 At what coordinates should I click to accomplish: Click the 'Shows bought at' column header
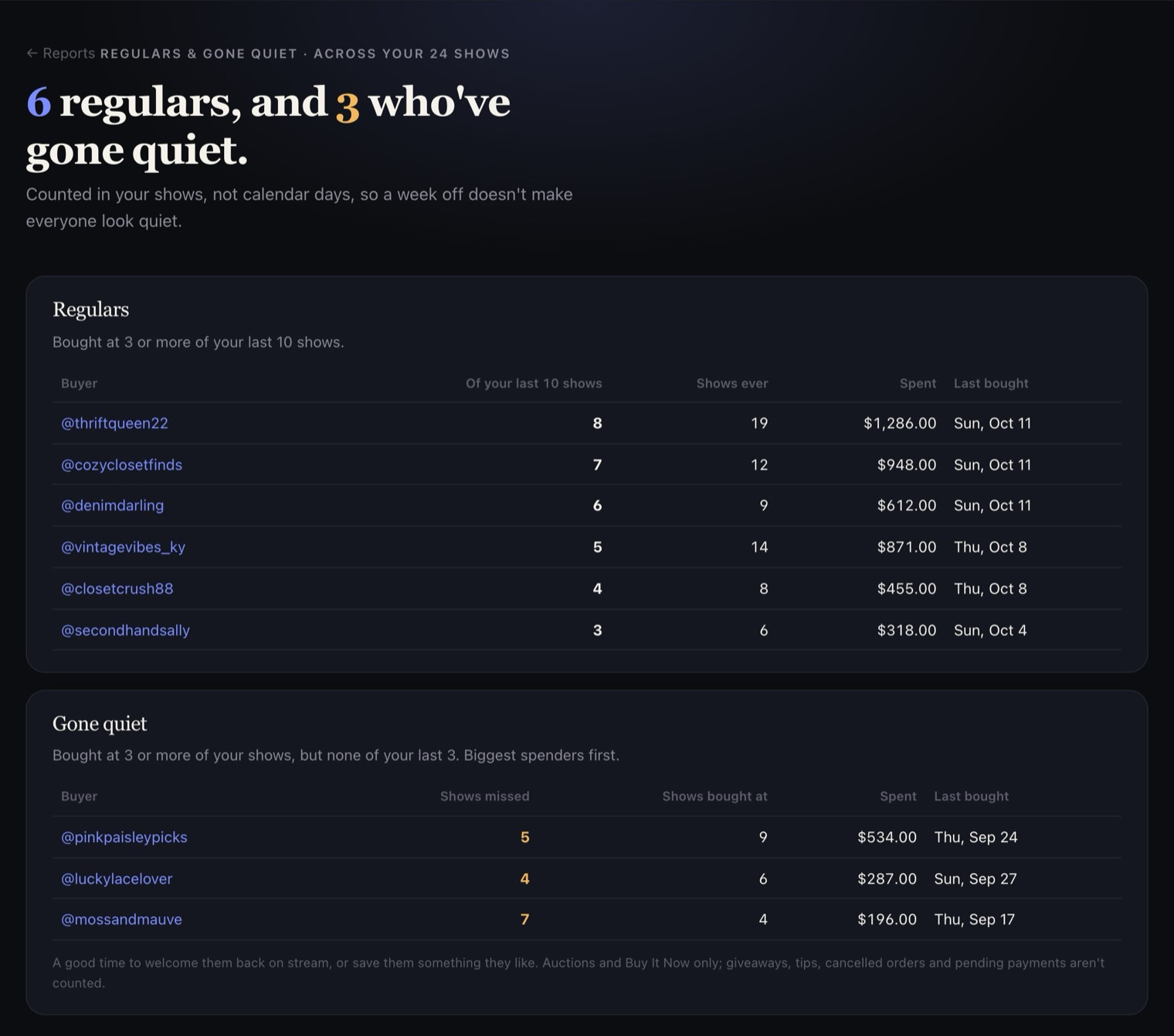pyautogui.click(x=714, y=797)
